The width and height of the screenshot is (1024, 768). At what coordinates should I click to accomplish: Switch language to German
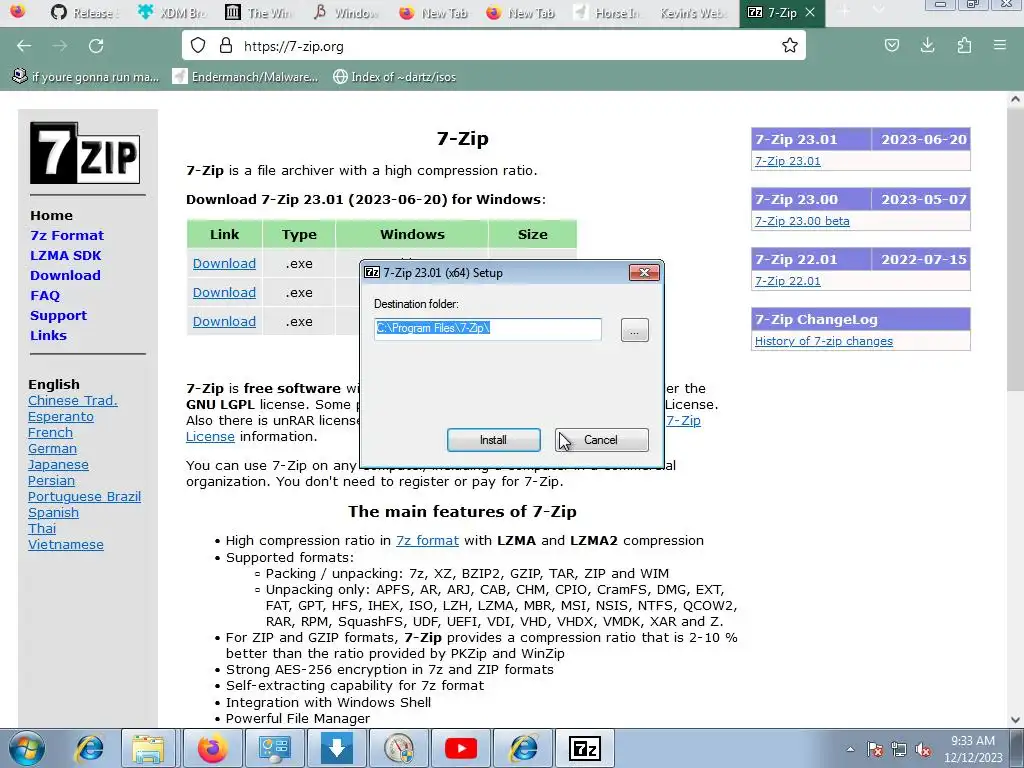click(52, 449)
